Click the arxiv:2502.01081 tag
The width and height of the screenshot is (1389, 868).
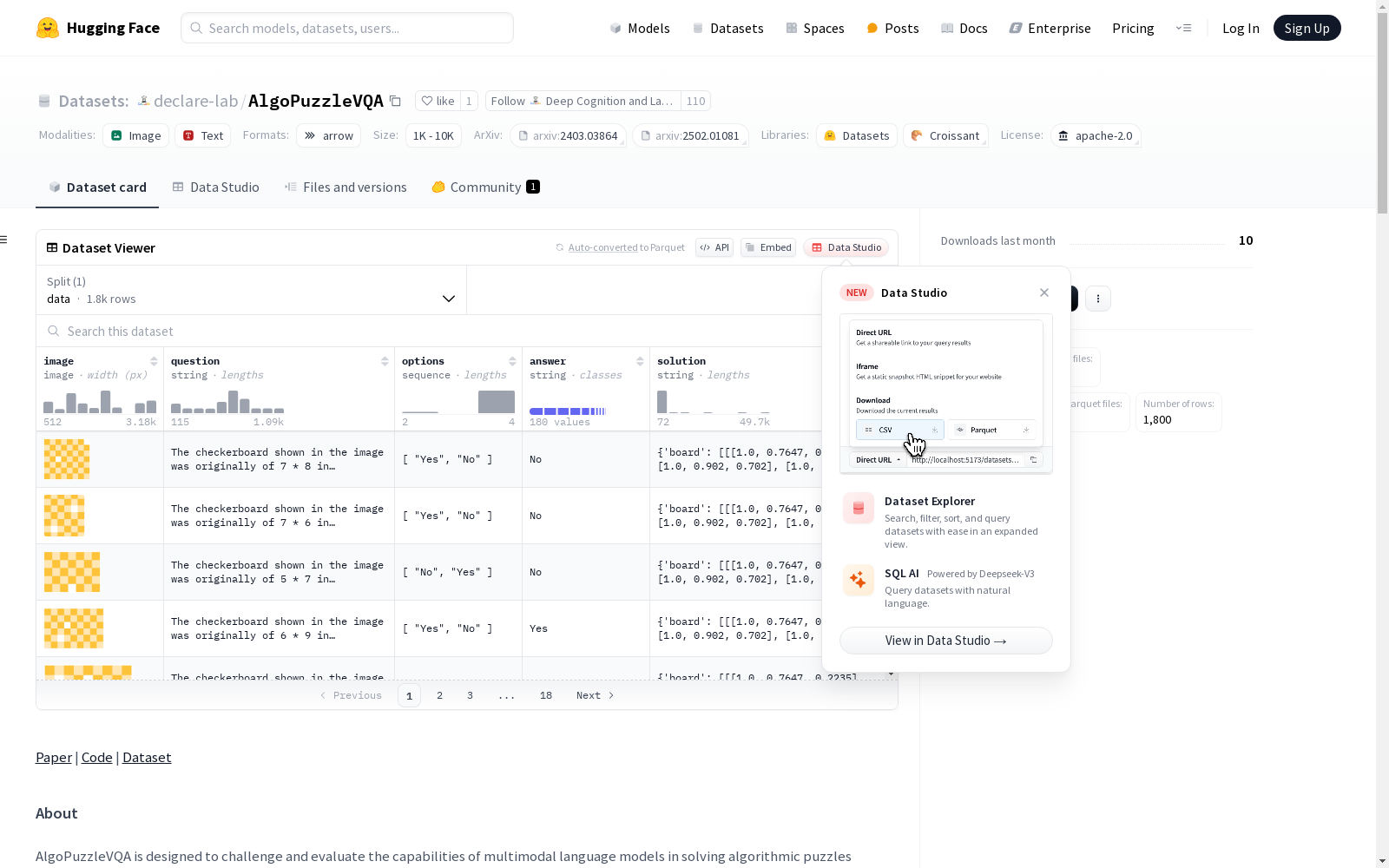click(691, 135)
